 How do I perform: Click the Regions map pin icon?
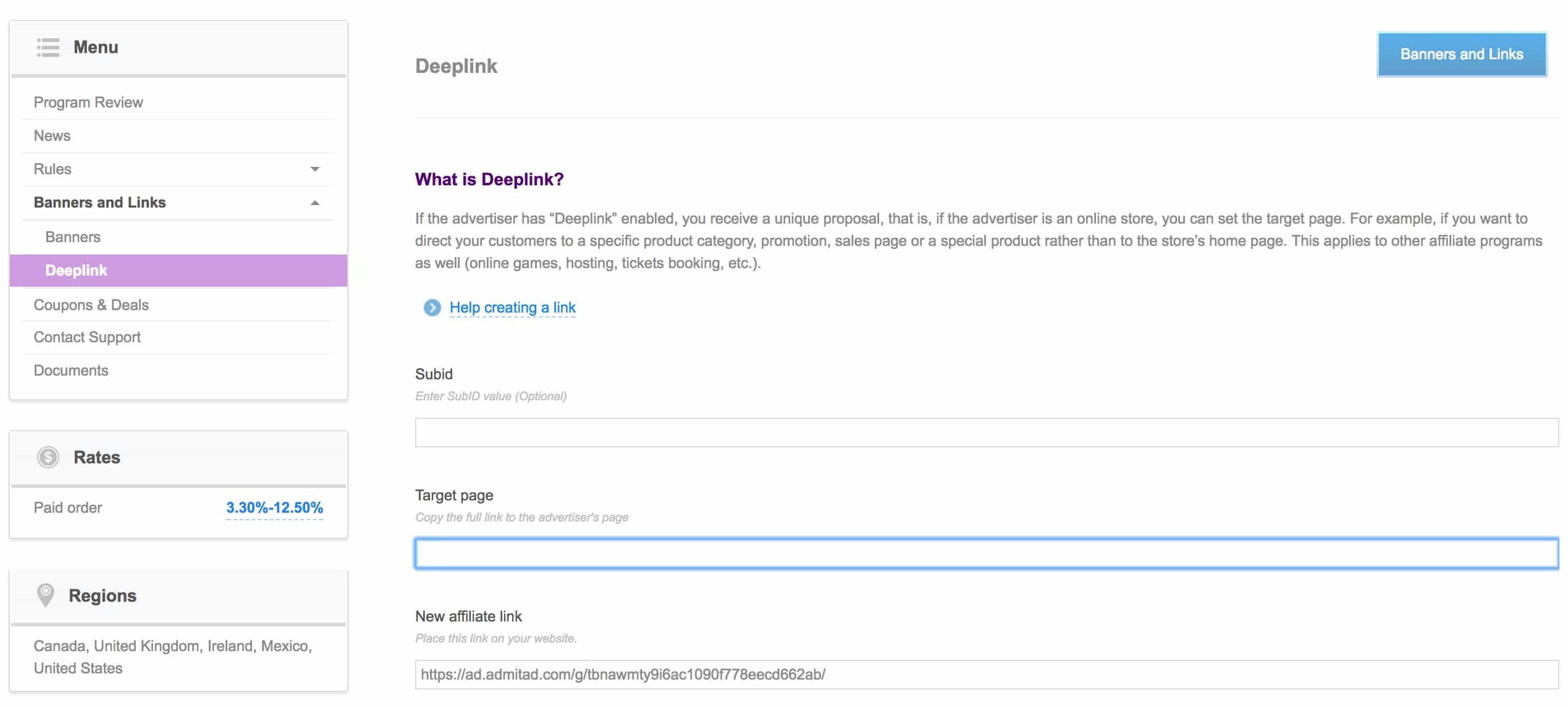(46, 596)
